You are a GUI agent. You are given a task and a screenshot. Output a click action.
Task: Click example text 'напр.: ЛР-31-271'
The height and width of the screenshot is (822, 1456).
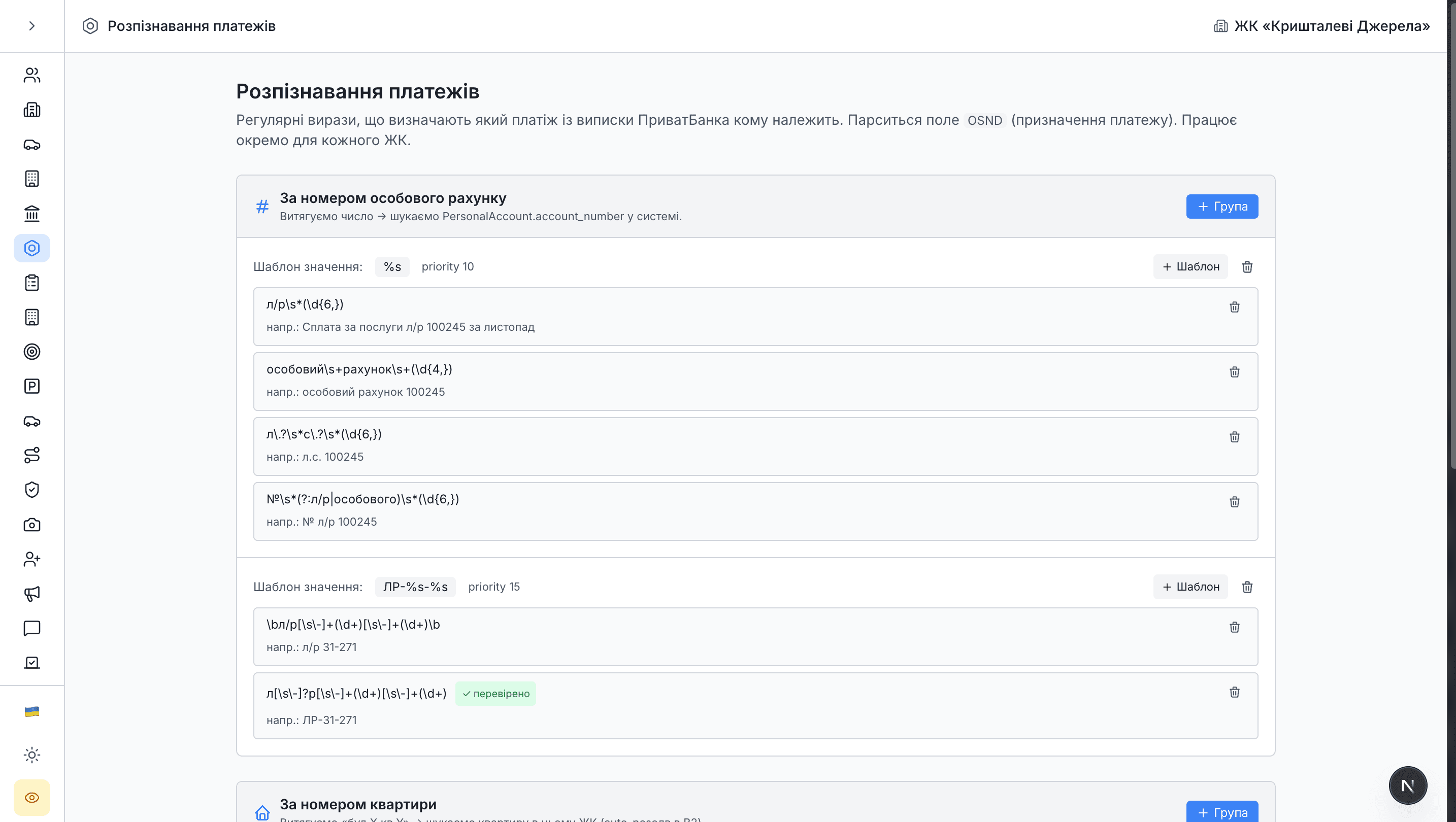tap(311, 721)
